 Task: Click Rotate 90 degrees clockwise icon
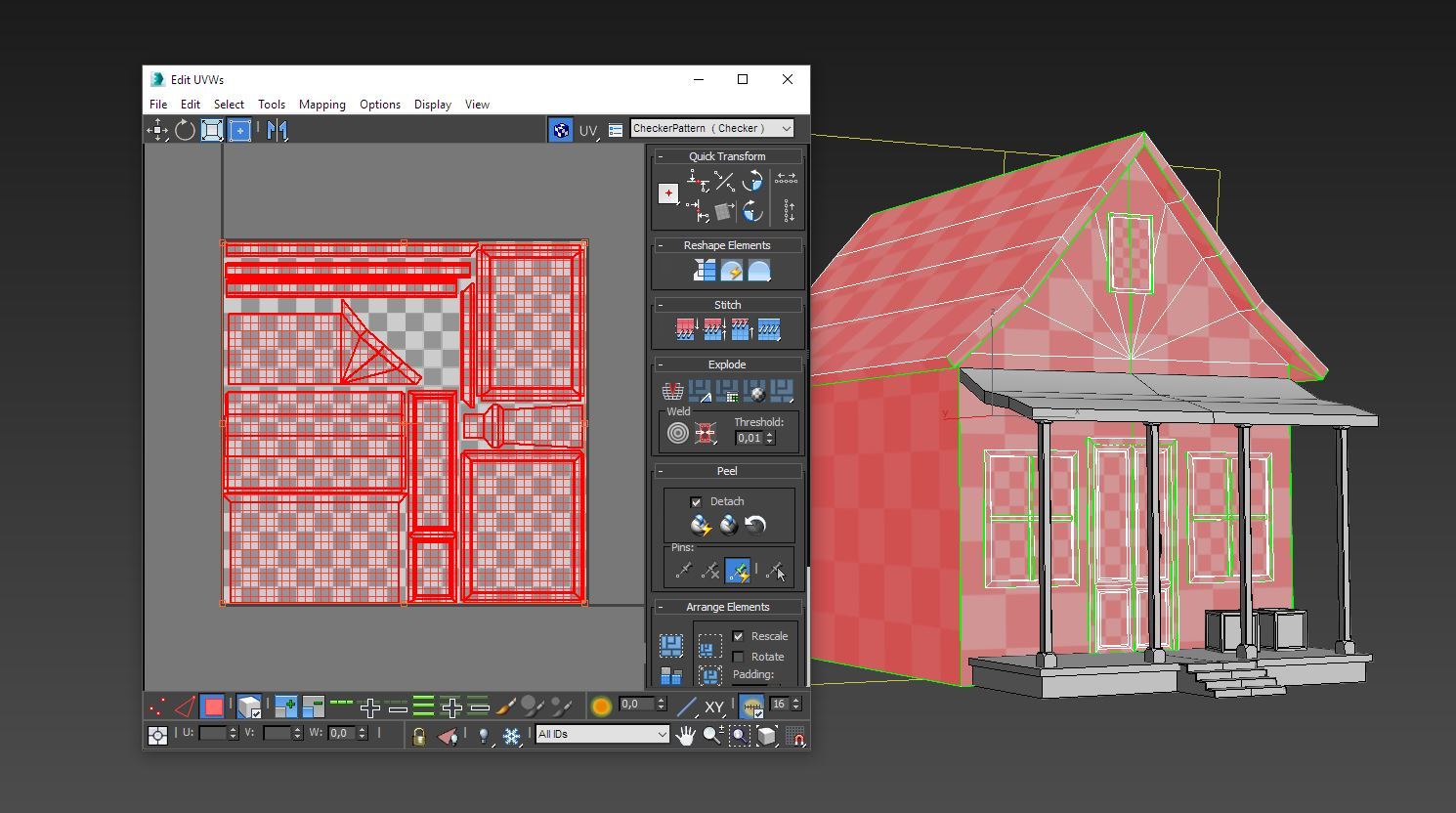[x=751, y=210]
